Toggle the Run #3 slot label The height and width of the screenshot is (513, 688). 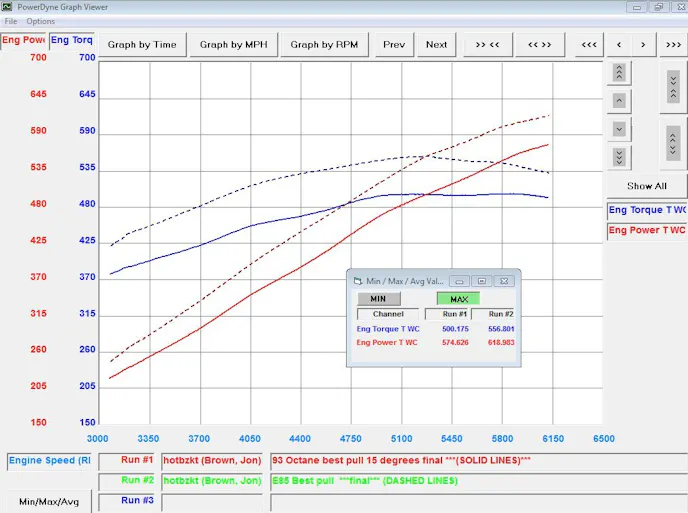tap(136, 500)
